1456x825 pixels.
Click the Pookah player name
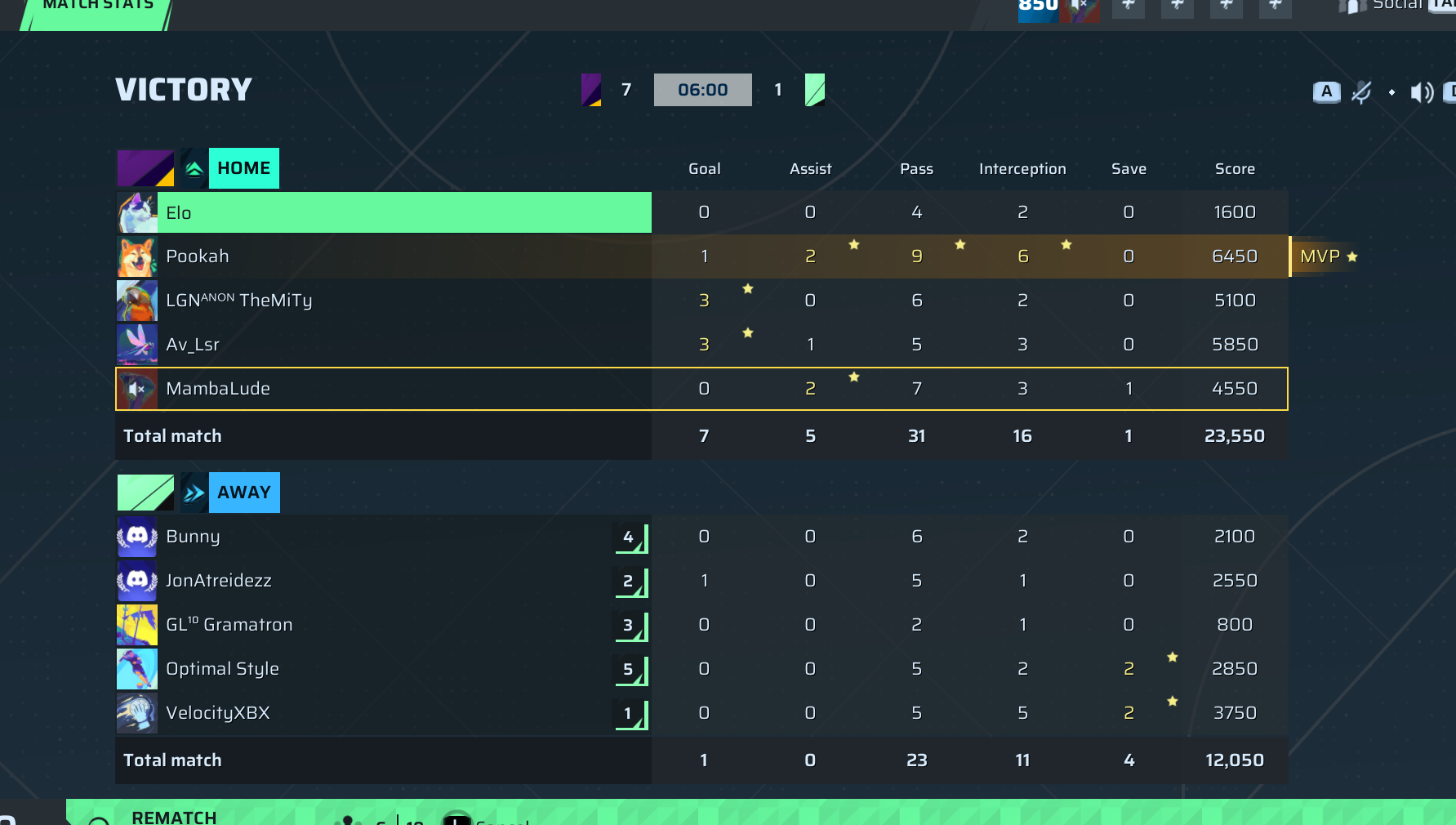click(198, 256)
